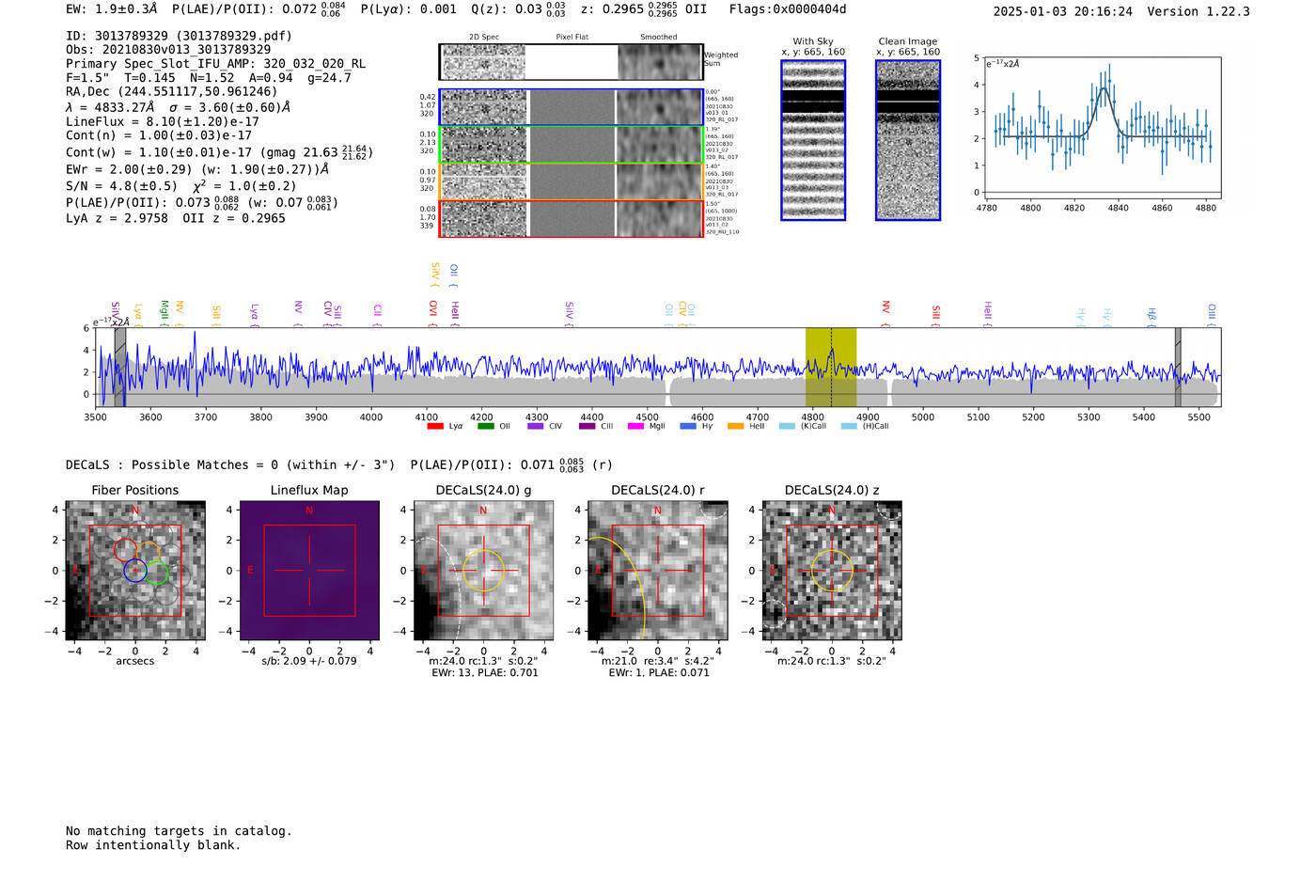The width and height of the screenshot is (1316, 896).
Task: Select the (H)CaII legend swatch
Action: point(849,426)
